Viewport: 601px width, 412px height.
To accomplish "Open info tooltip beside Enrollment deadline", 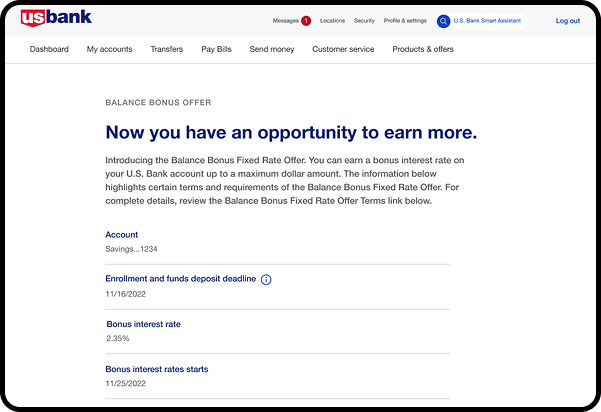I will [266, 280].
